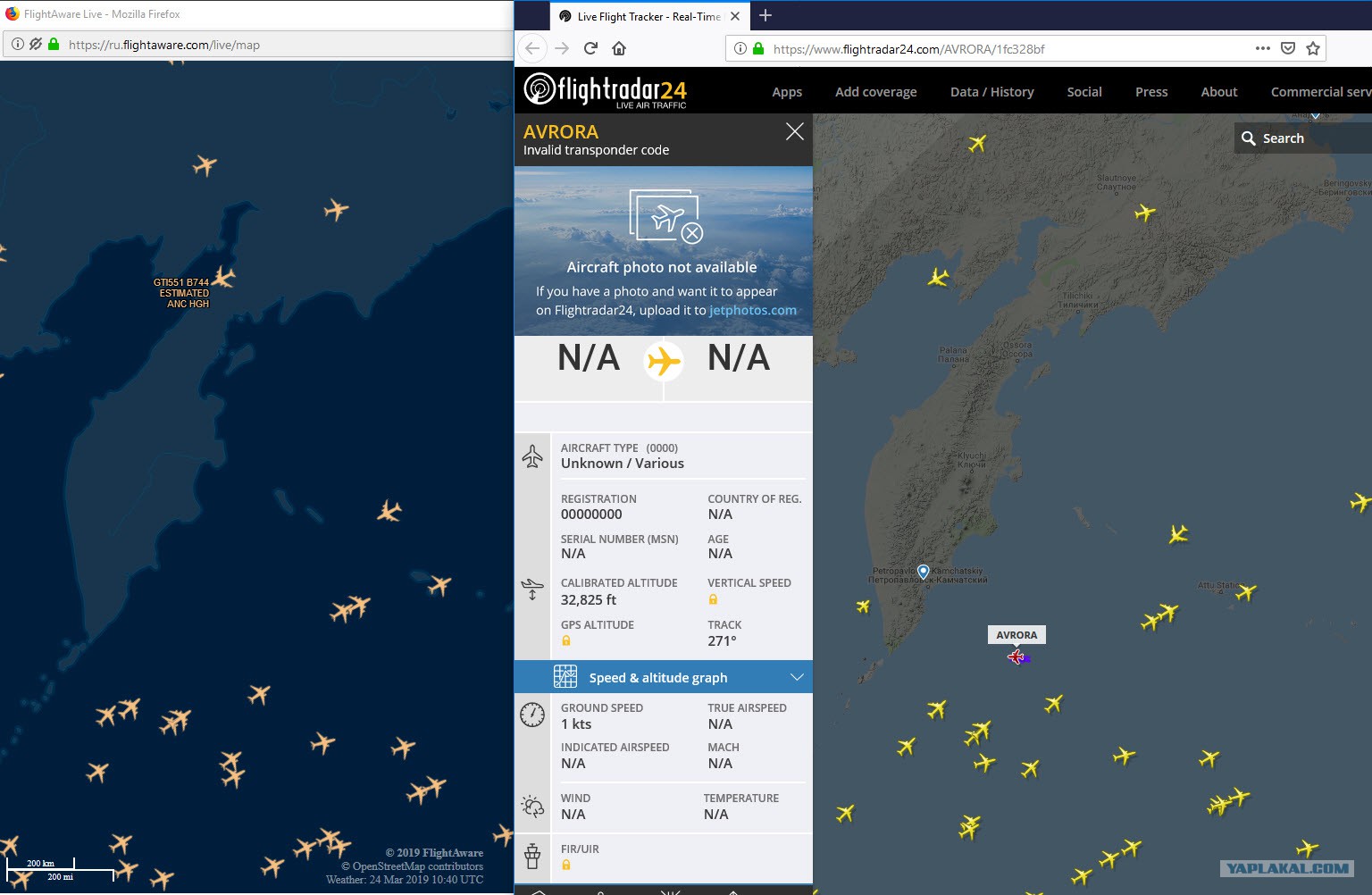1372x895 pixels.
Task: Click the Petropavlovsk-Kamchatsky airport pin
Action: point(924,572)
